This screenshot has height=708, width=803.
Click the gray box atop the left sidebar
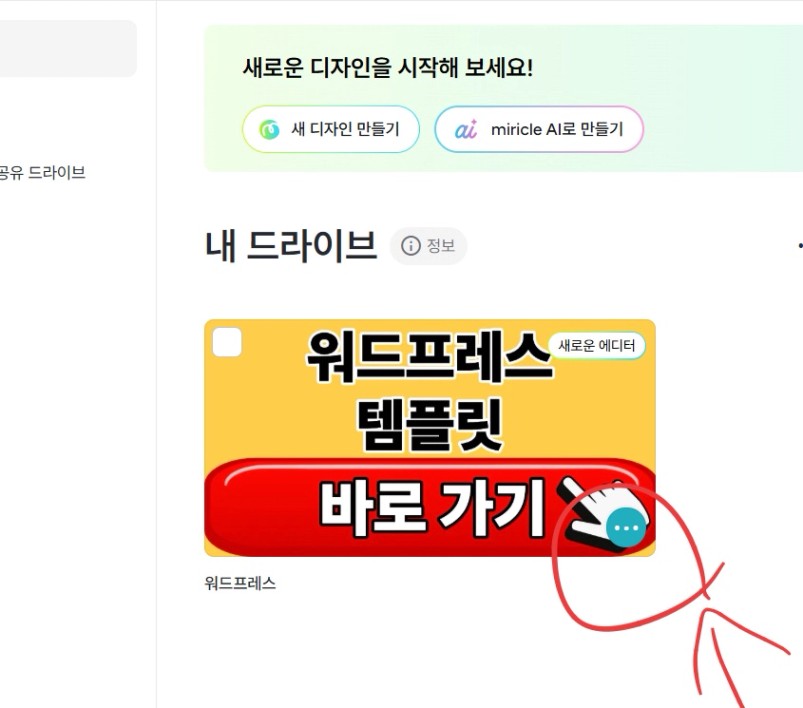click(x=68, y=49)
